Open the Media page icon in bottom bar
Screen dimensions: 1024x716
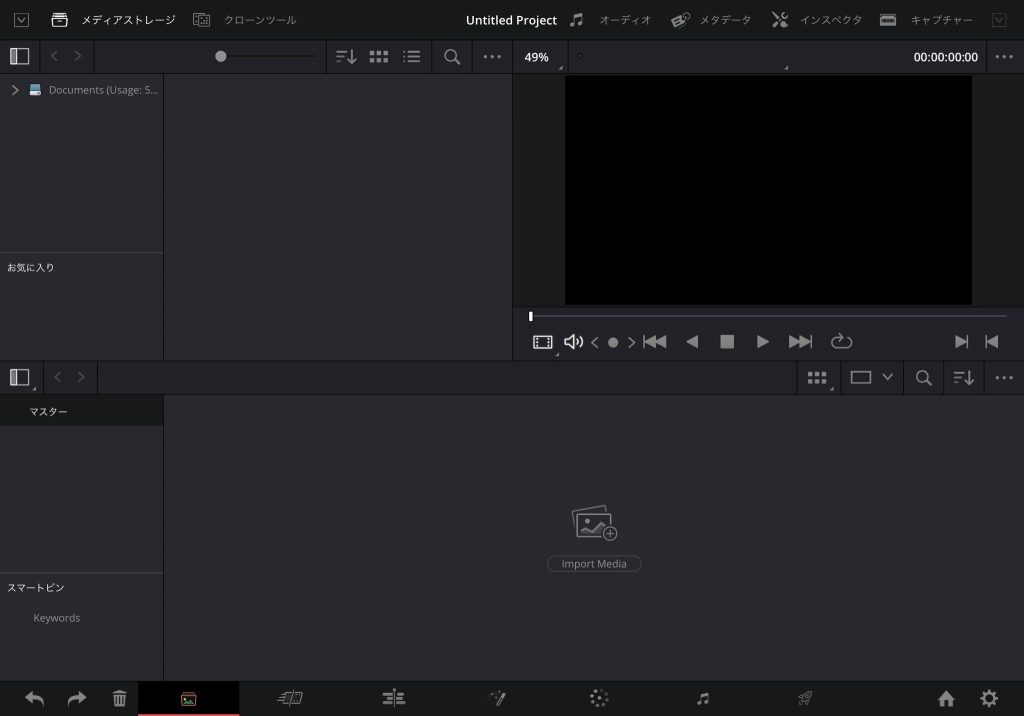[188, 699]
